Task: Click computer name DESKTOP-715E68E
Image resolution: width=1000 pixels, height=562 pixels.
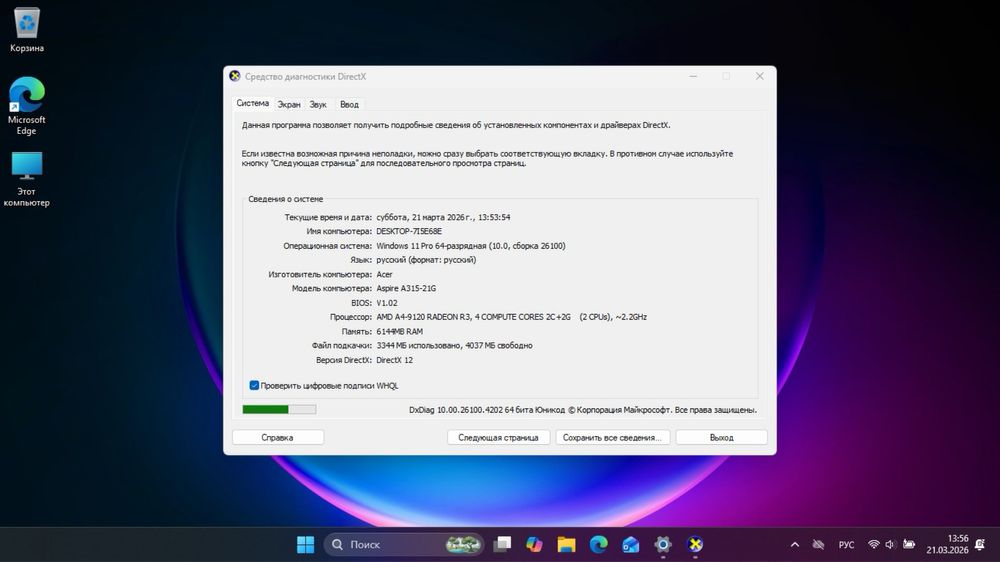Action: pyautogui.click(x=409, y=232)
